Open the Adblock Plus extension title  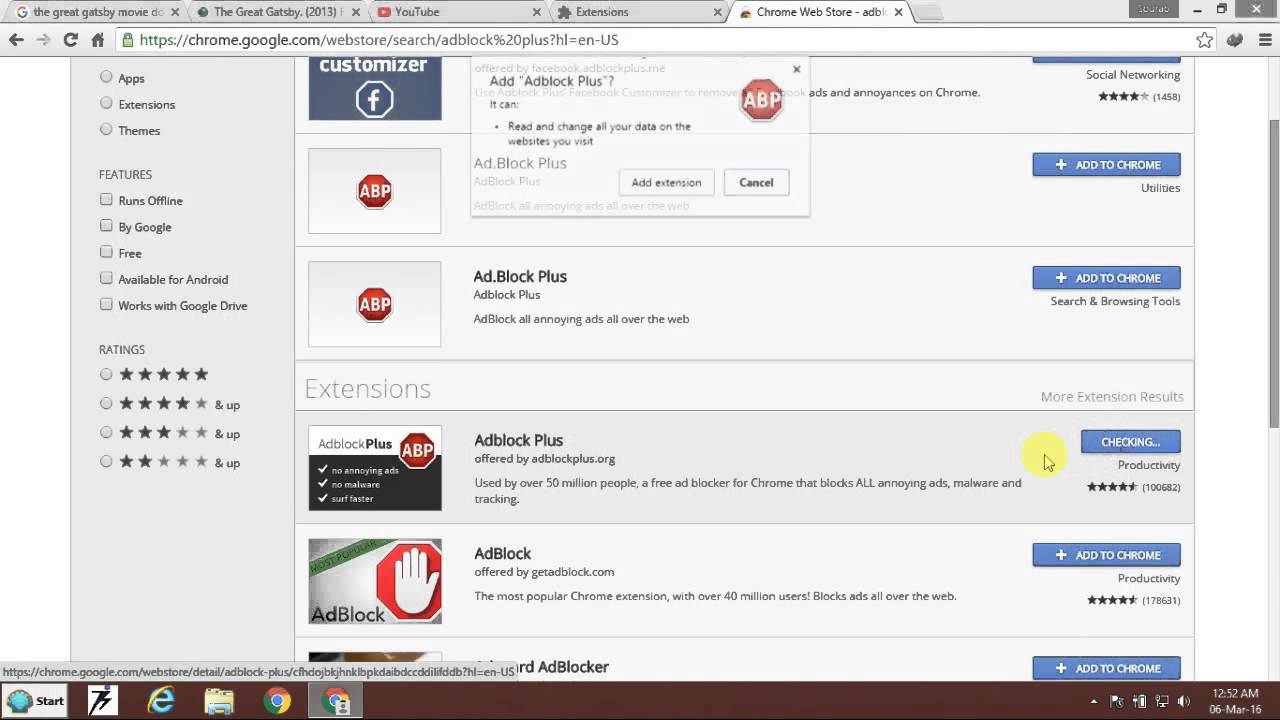click(x=518, y=440)
